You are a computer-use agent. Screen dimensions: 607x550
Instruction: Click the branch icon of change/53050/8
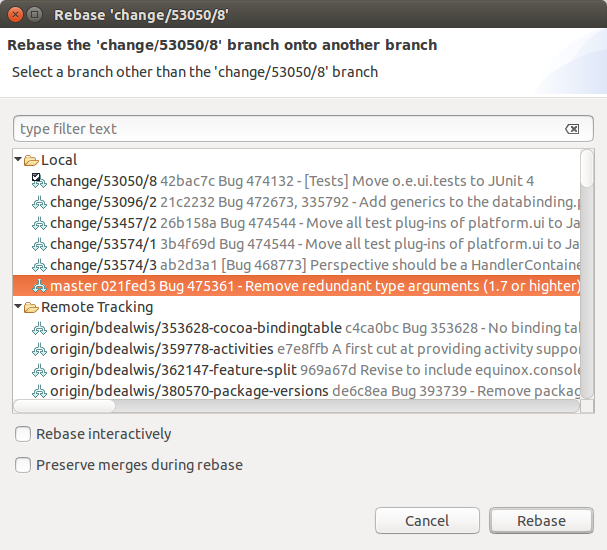[39, 181]
